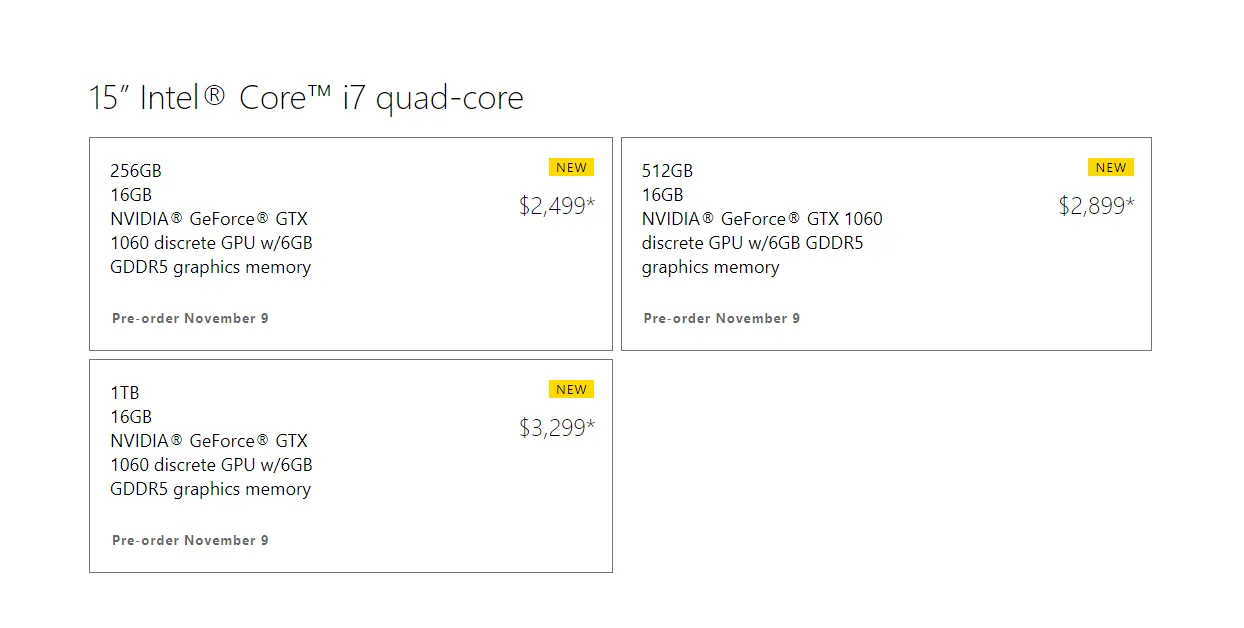1244x628 pixels.
Task: Click Pre-order November 9 in 512GB card
Action: click(x=722, y=318)
